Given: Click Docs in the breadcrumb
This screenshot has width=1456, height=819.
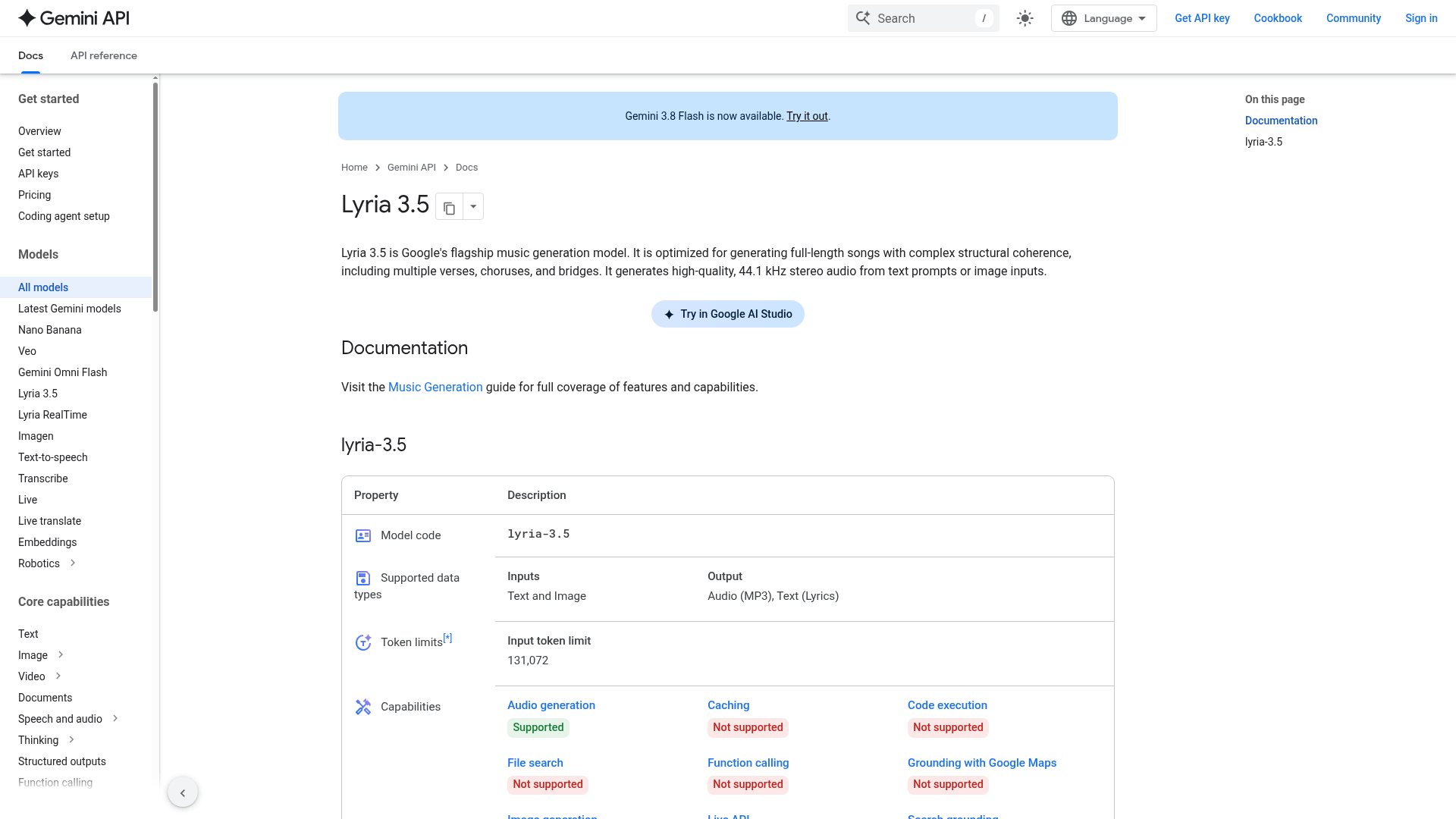Looking at the screenshot, I should click(466, 168).
